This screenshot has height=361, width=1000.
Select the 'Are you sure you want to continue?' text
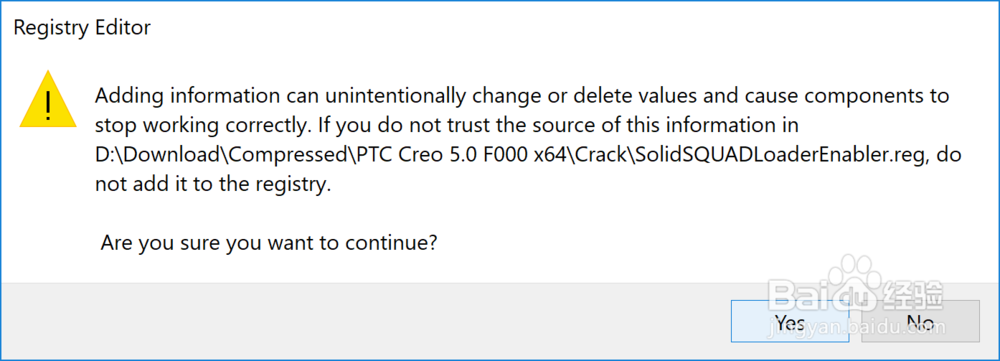tap(268, 243)
